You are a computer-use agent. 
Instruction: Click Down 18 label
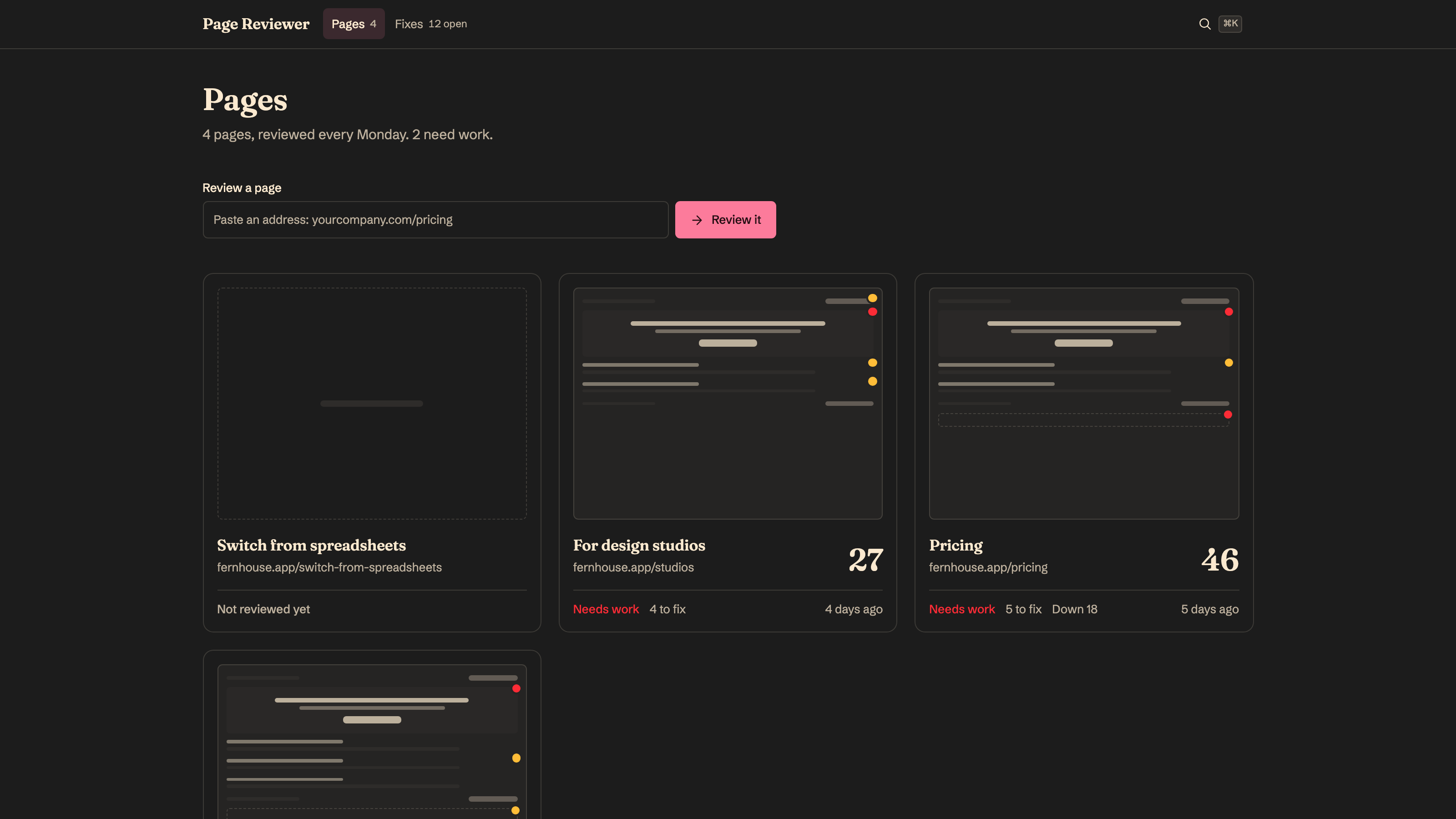pos(1074,609)
